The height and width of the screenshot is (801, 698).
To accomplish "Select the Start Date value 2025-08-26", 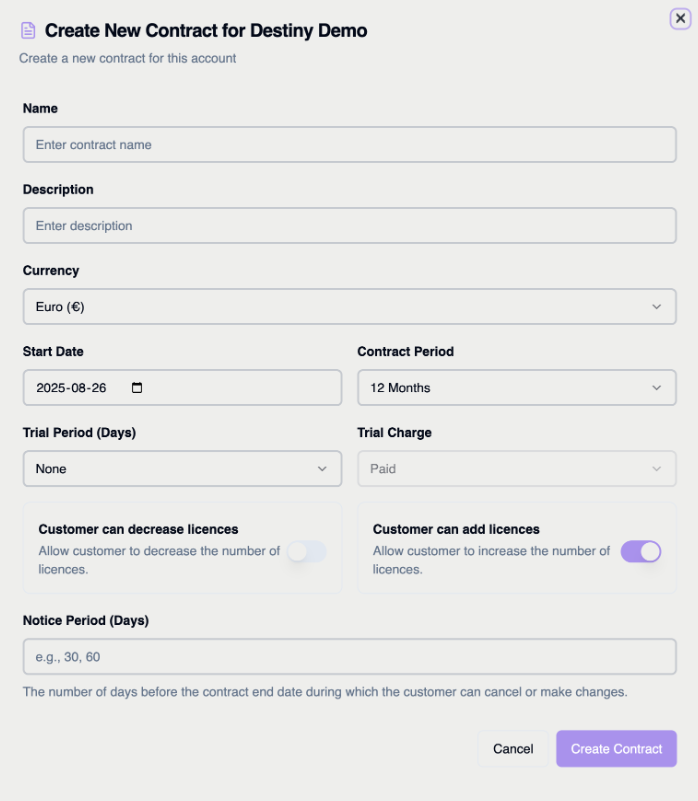I will point(71,388).
